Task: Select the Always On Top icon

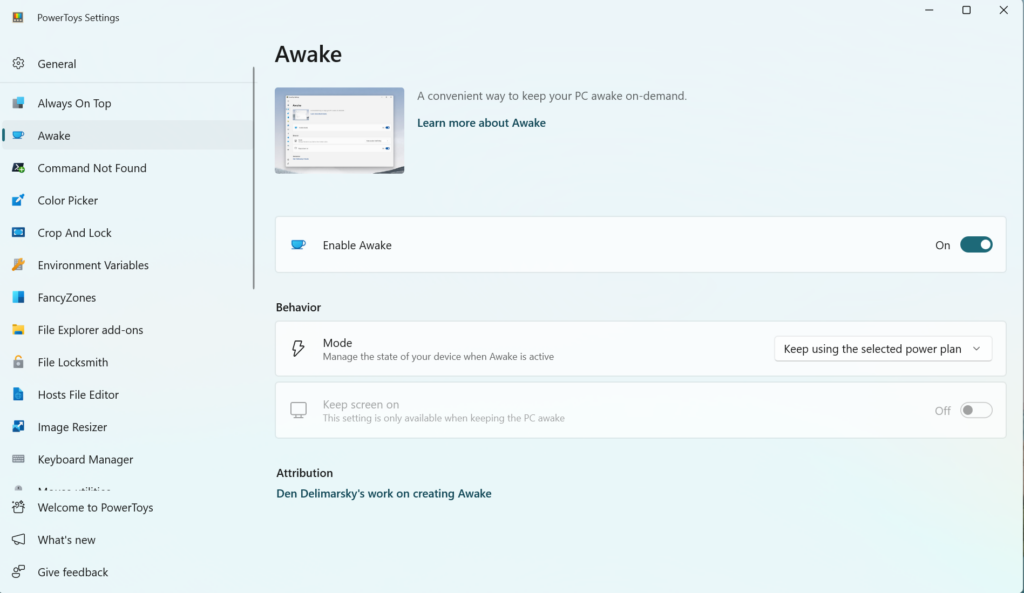Action: [x=20, y=103]
